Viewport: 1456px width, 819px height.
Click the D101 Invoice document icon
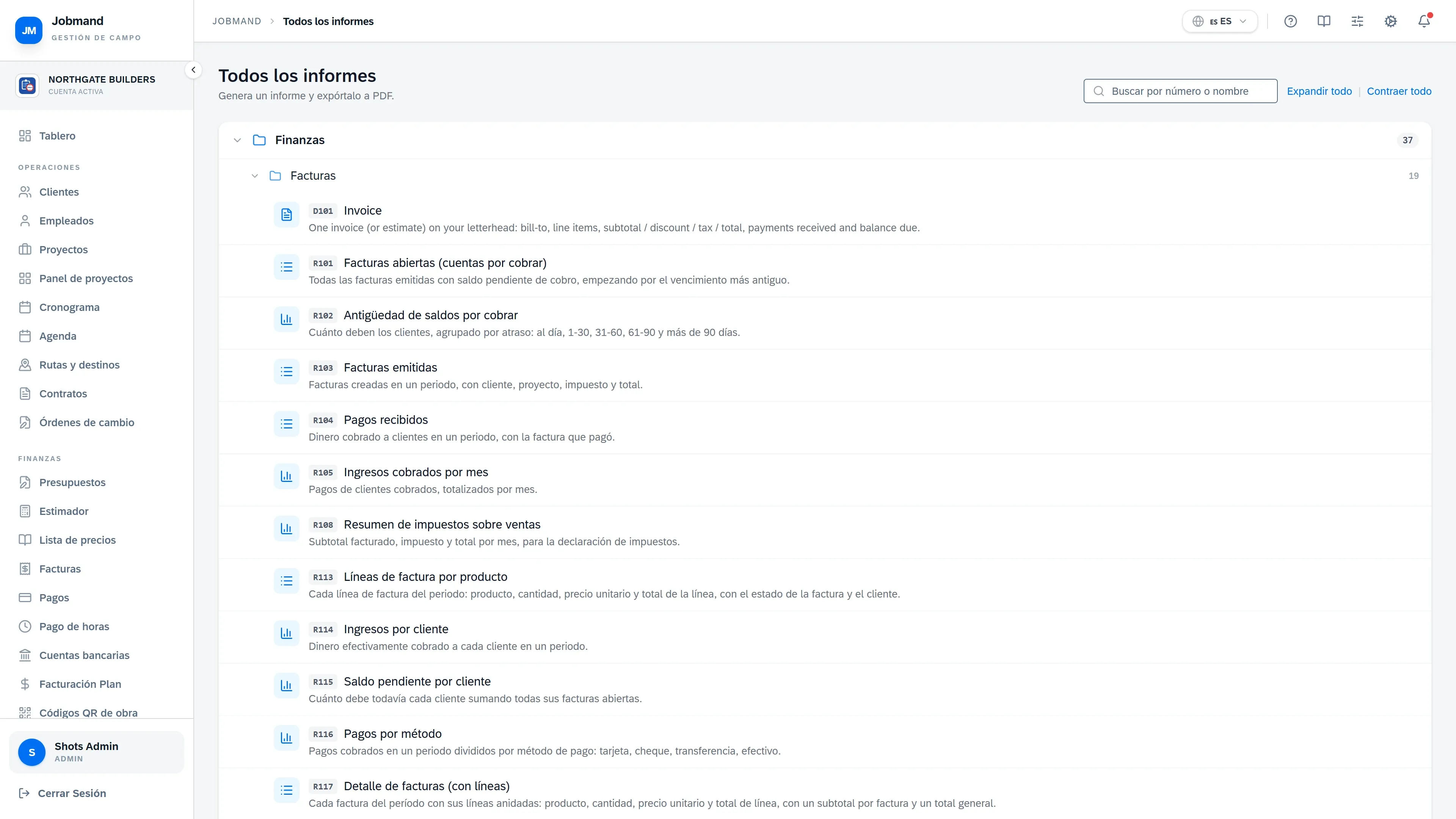pos(287,215)
